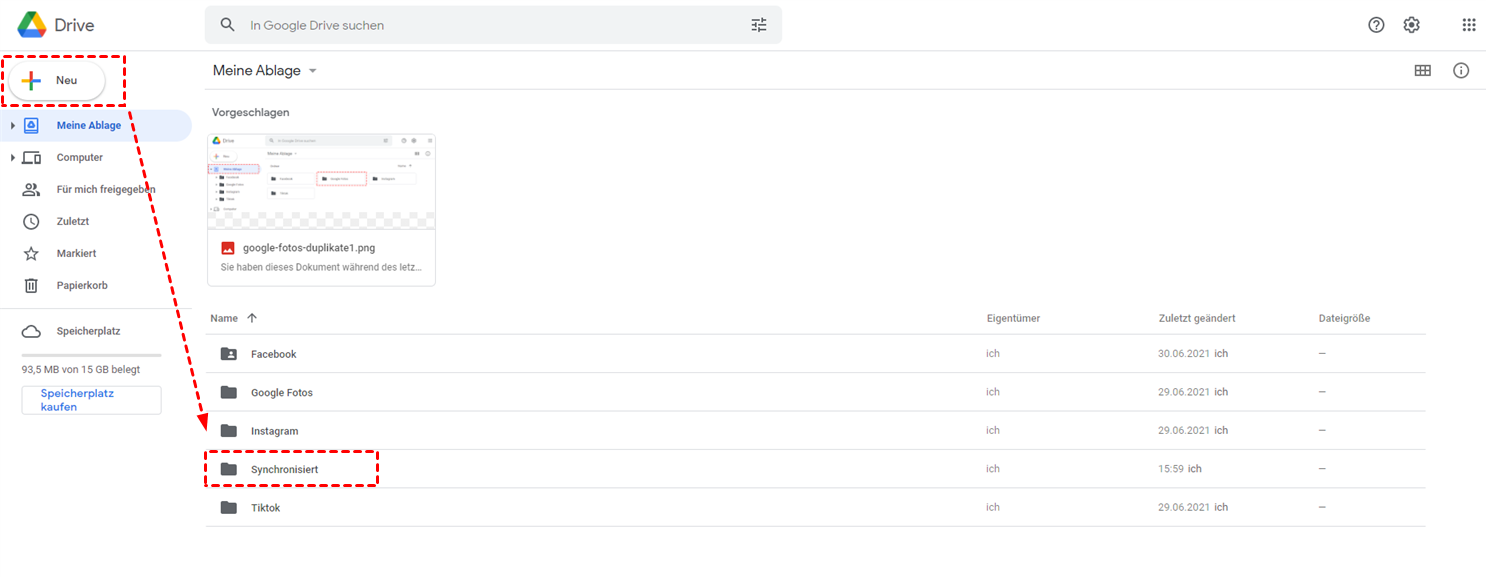
Task: Click the Neu button
Action: point(58,81)
